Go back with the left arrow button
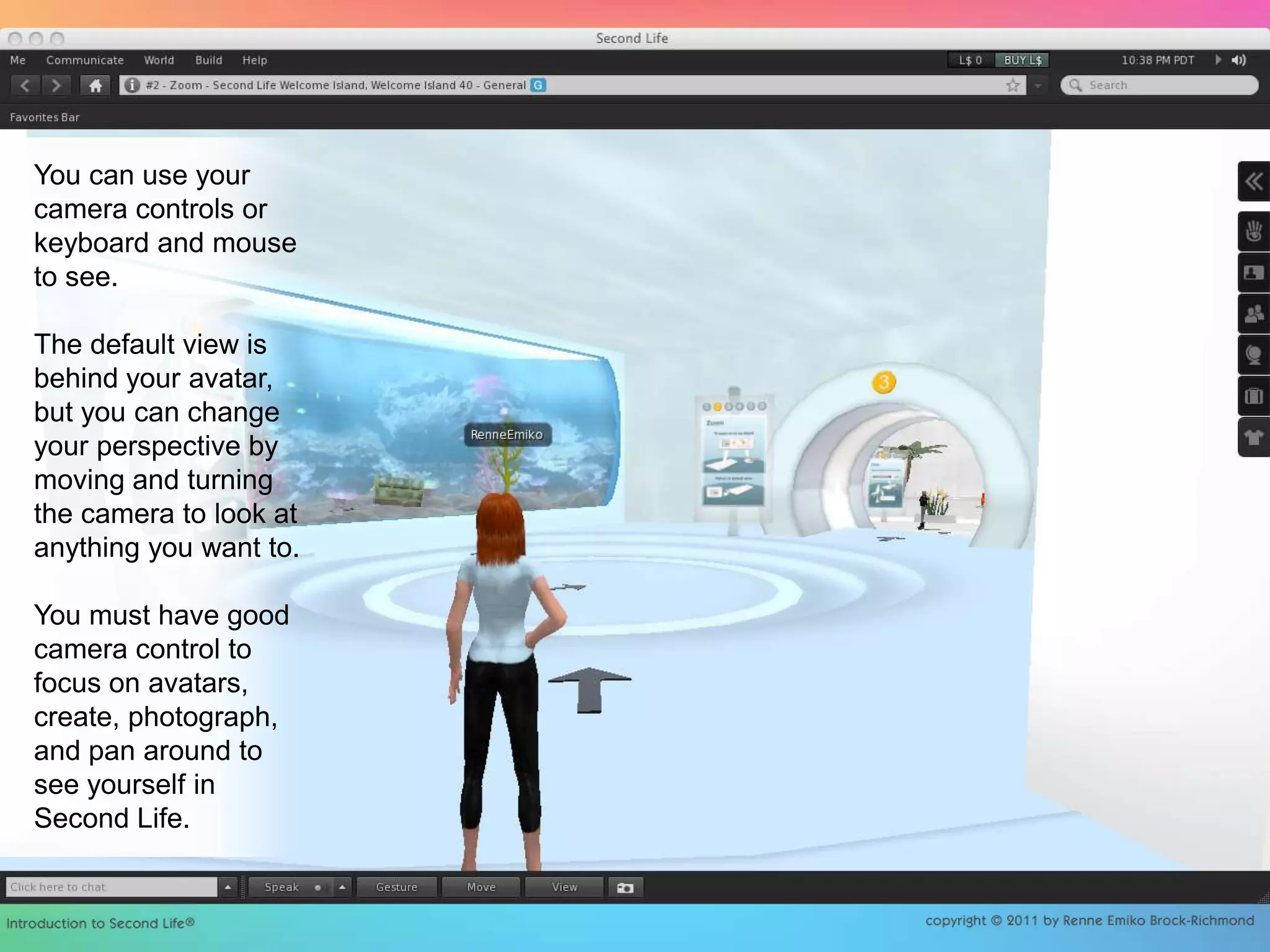 pos(25,86)
